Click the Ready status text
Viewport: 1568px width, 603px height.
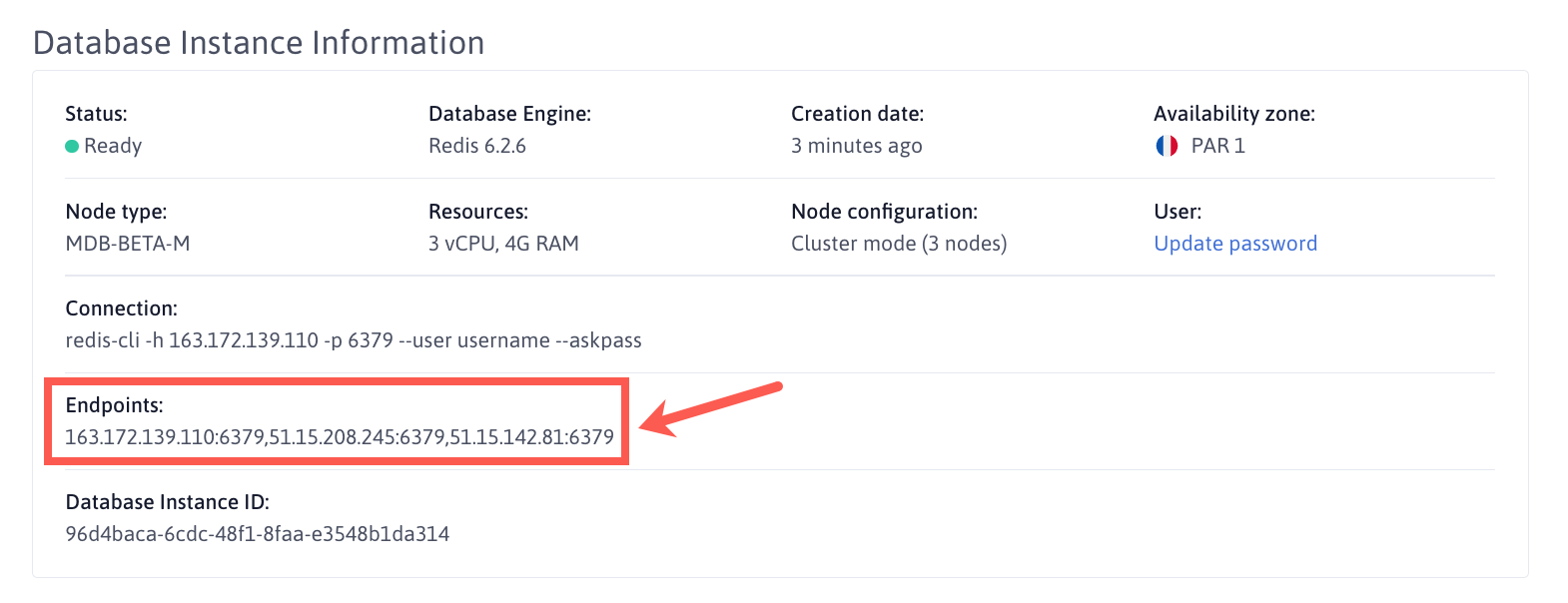[113, 146]
